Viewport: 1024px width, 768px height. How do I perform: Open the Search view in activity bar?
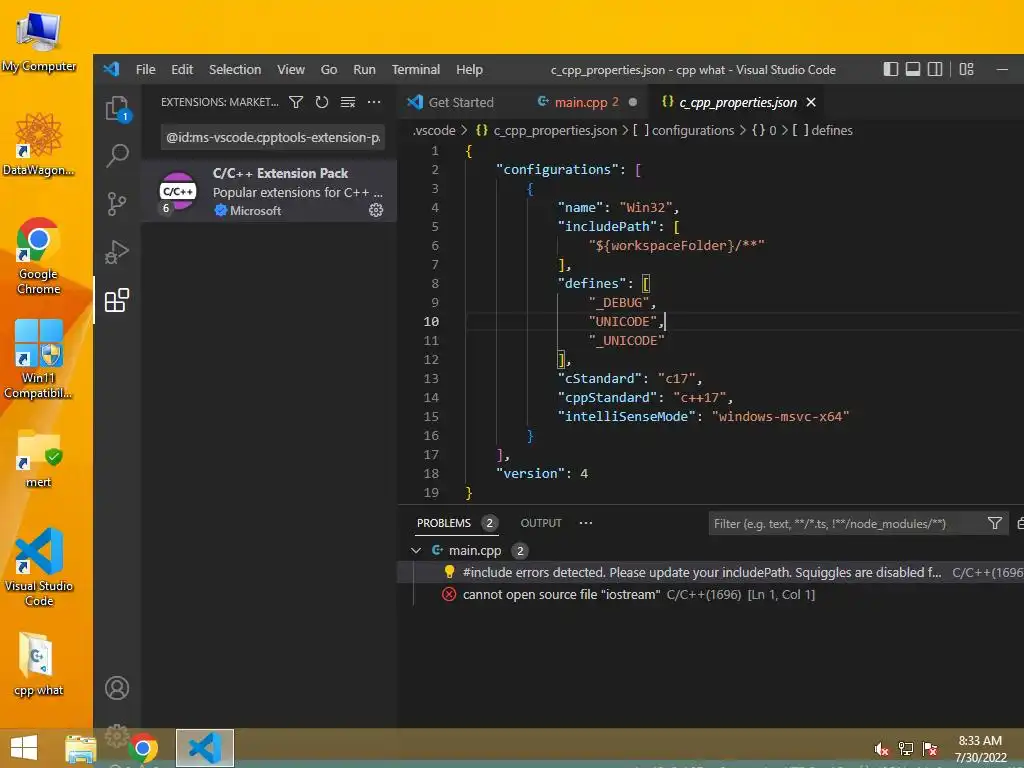click(x=118, y=155)
